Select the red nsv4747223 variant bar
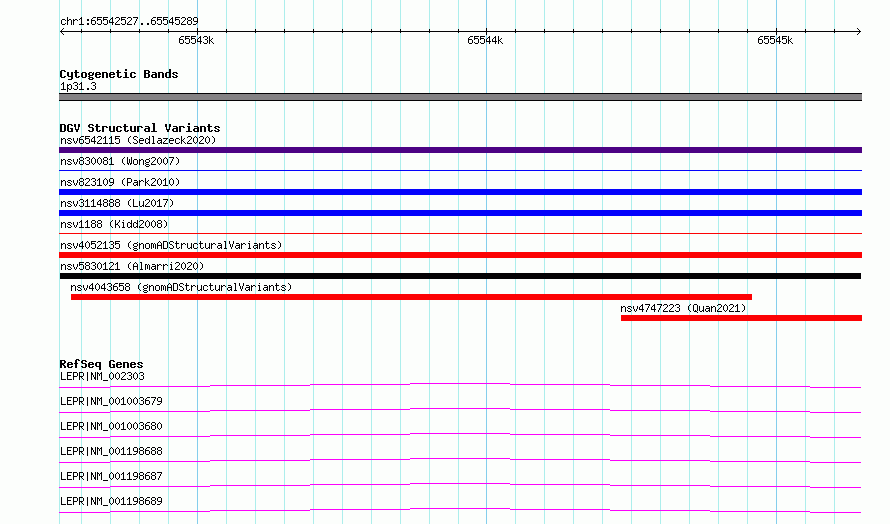The height and width of the screenshot is (524, 890). pos(741,318)
